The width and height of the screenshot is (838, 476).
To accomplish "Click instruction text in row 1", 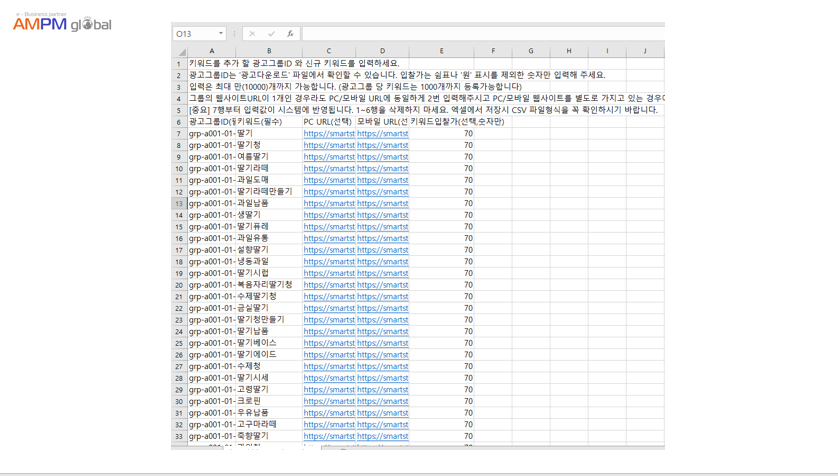I will (x=294, y=64).
